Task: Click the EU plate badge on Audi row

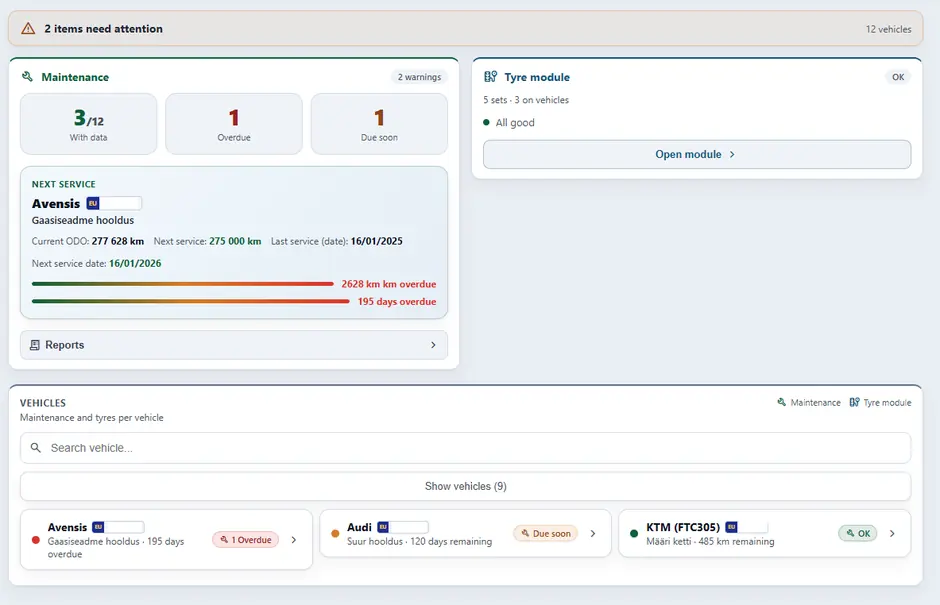Action: [402, 527]
